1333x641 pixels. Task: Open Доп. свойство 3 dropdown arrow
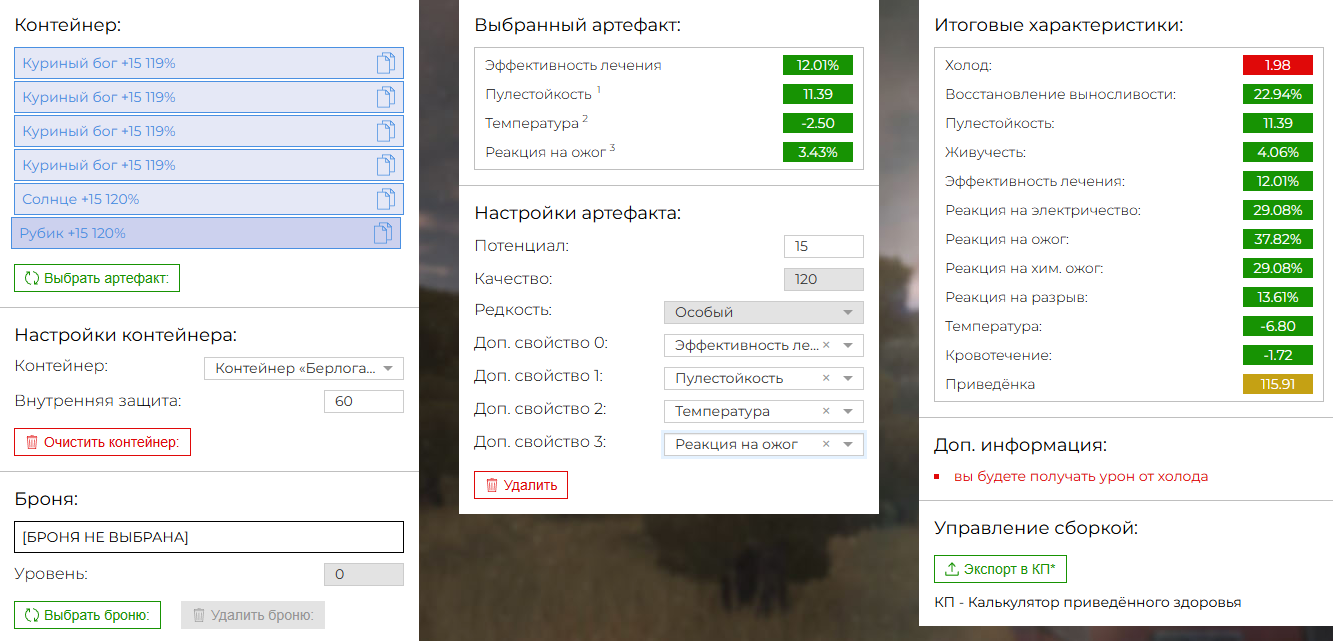click(x=847, y=445)
